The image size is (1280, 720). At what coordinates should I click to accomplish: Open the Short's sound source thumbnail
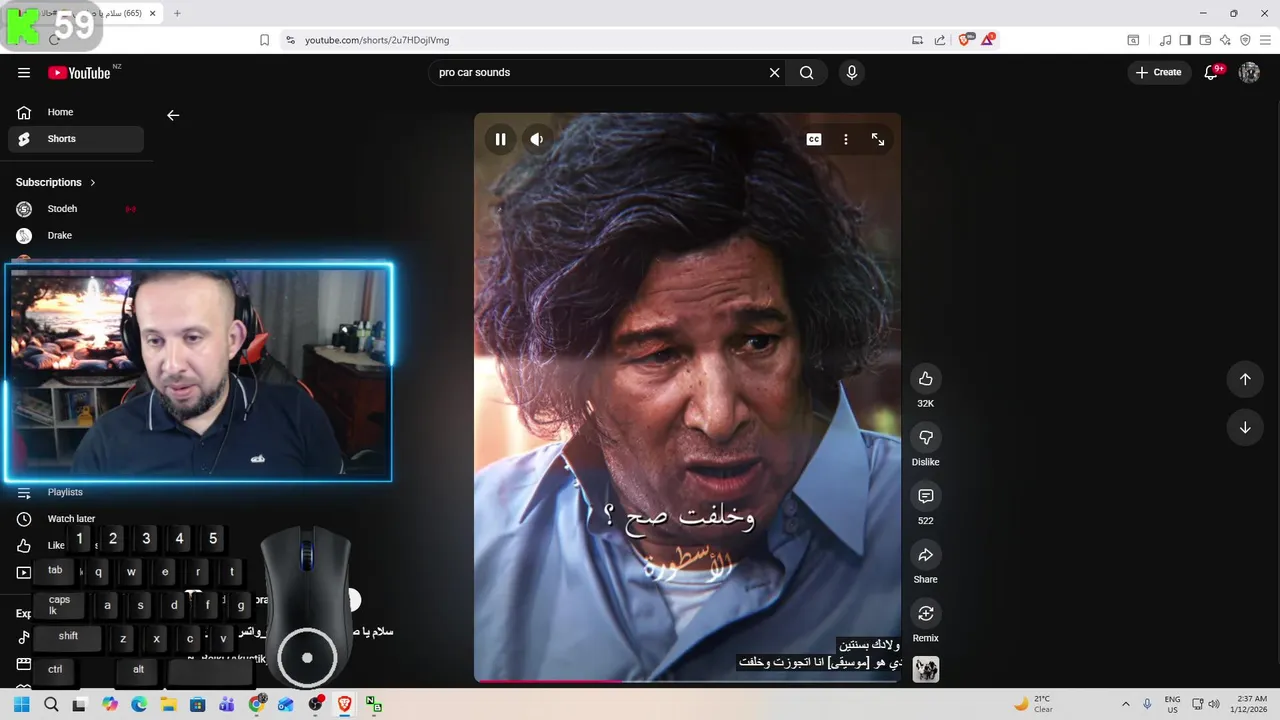point(926,669)
